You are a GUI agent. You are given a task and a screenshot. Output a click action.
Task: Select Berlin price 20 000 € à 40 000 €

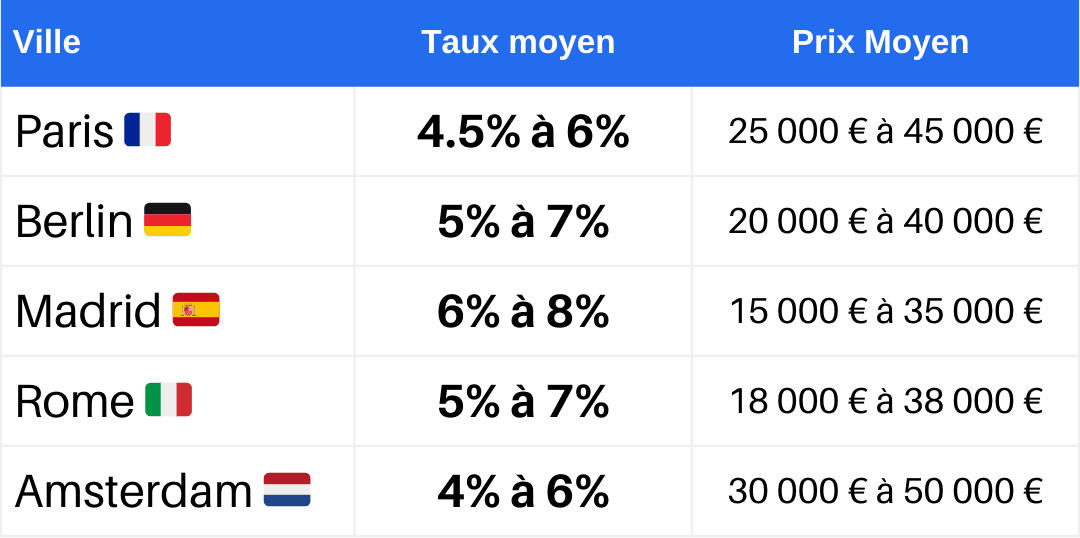click(x=885, y=221)
